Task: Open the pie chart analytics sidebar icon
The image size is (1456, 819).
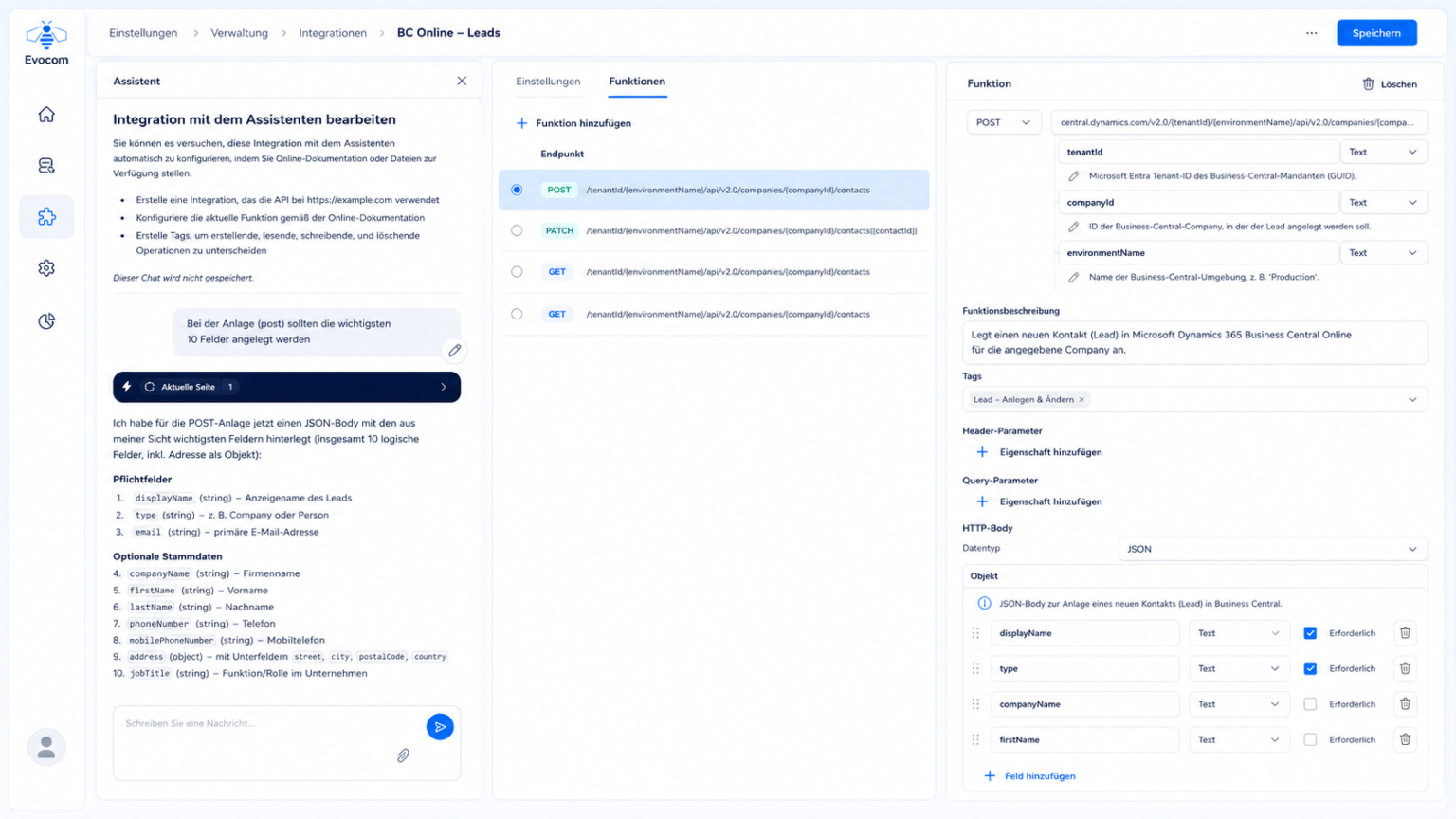Action: (x=46, y=321)
